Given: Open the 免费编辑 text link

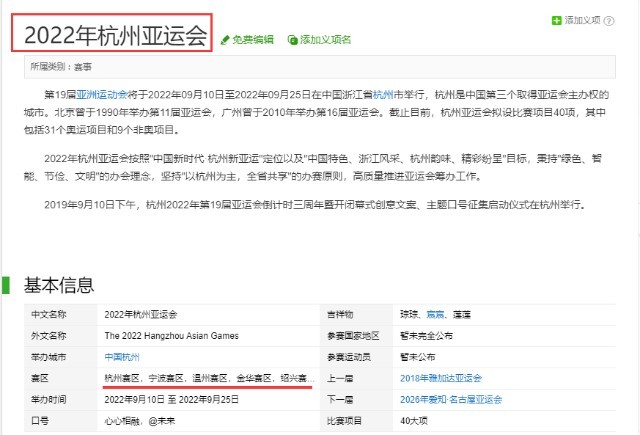Looking at the screenshot, I should [253, 40].
